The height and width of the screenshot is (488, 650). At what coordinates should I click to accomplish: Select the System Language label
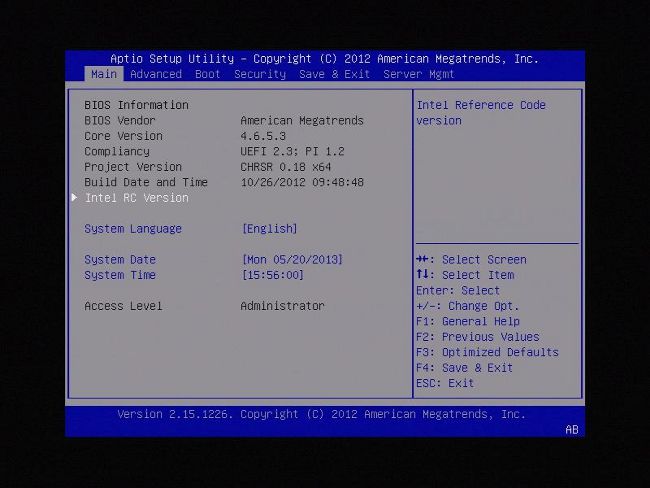[133, 229]
